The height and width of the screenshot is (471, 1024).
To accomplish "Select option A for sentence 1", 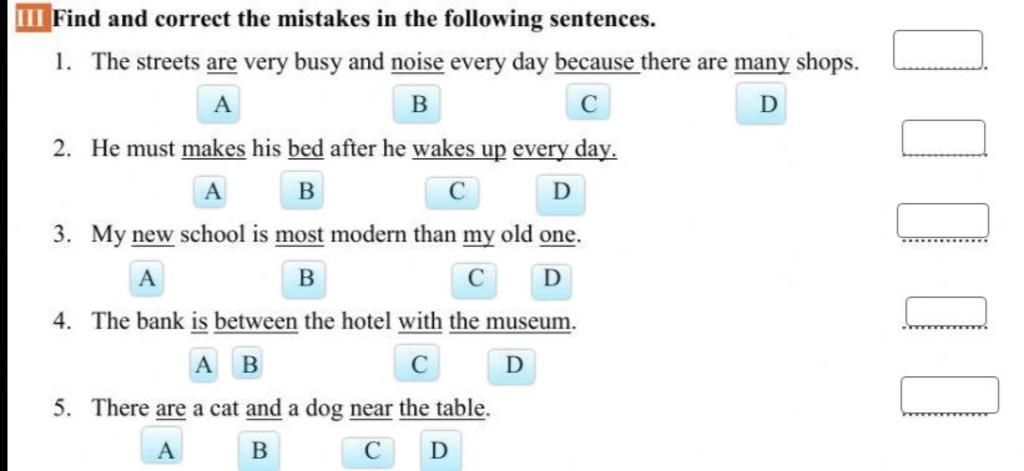I will click(222, 102).
